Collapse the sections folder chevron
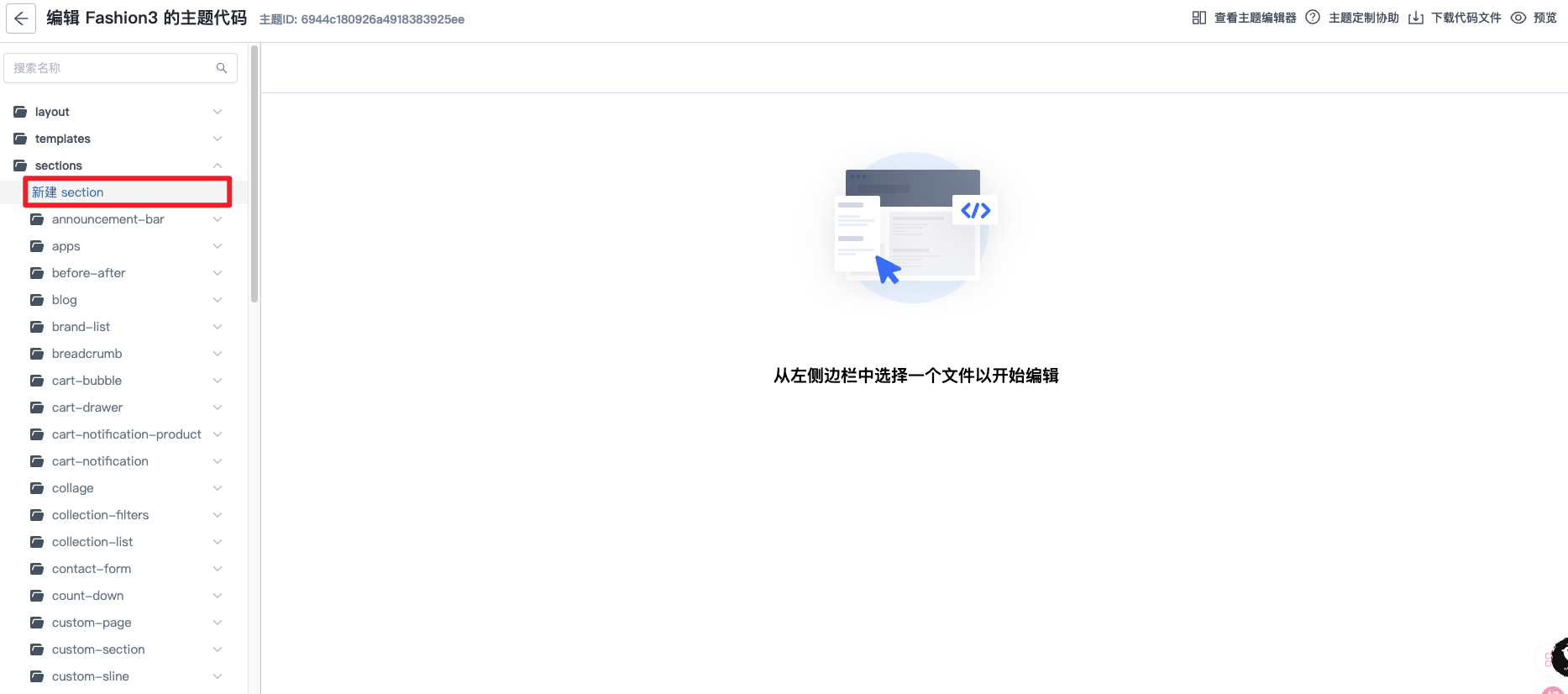 (x=218, y=166)
